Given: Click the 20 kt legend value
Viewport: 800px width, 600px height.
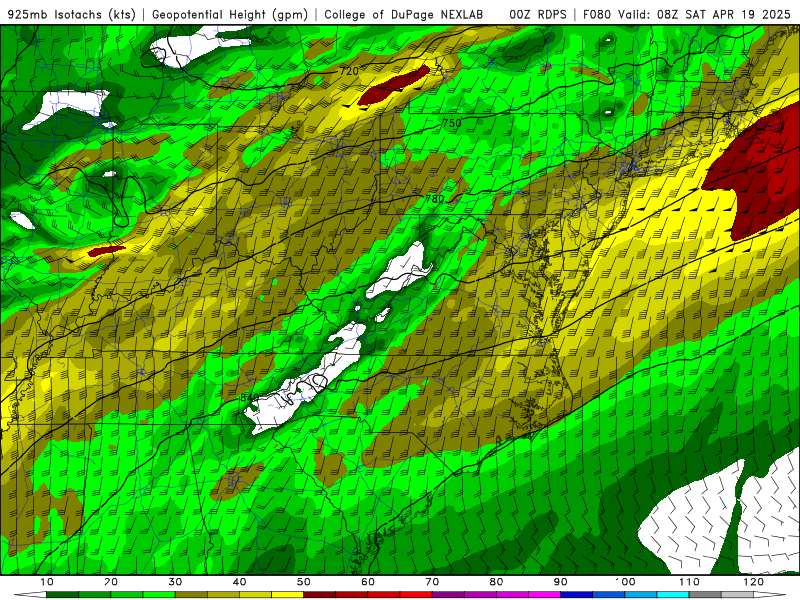Looking at the screenshot, I should coord(111,582).
